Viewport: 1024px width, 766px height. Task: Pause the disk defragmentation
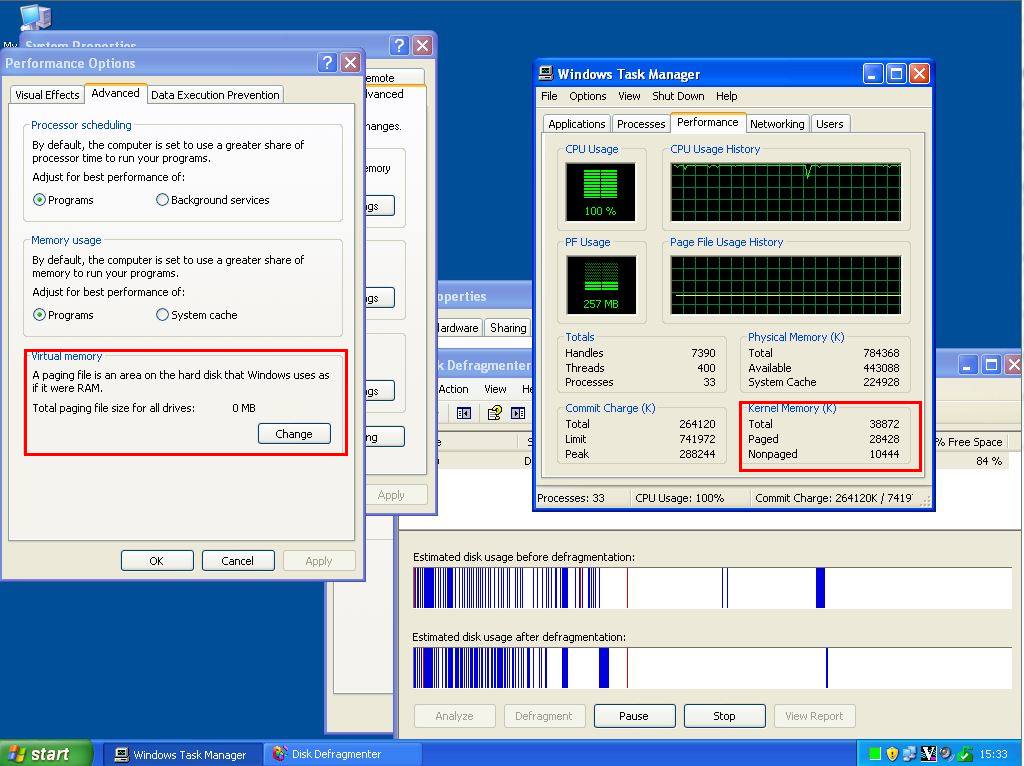(x=634, y=716)
